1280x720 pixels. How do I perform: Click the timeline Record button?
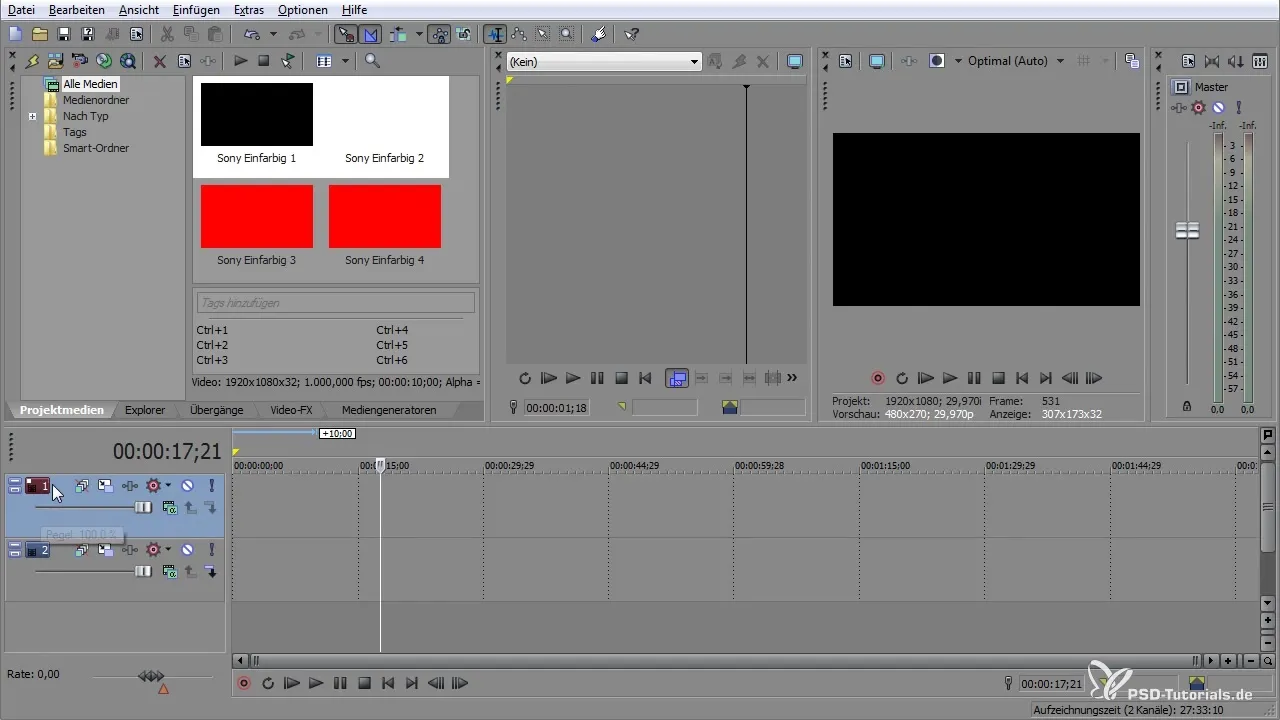(244, 684)
